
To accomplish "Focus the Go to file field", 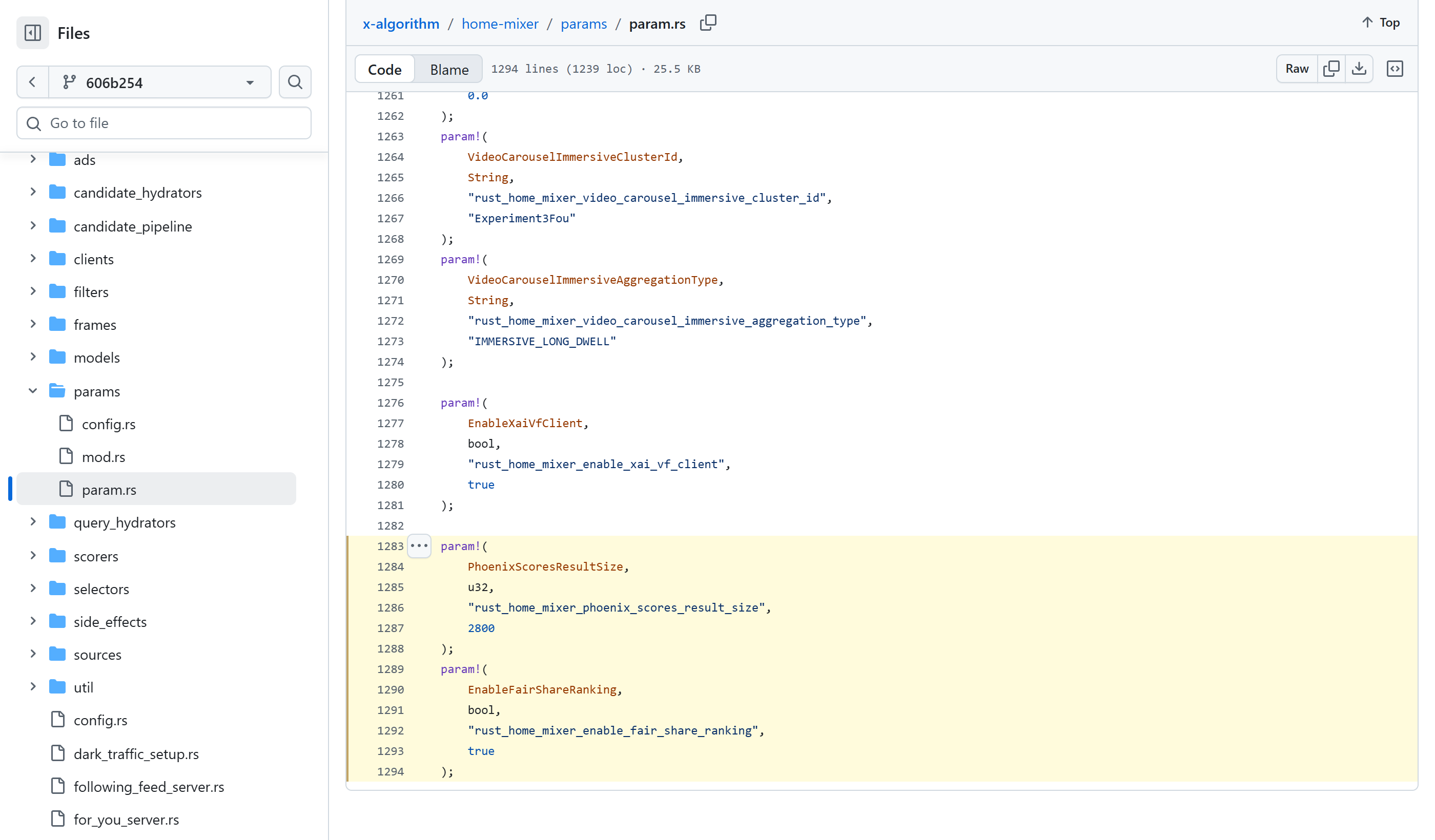I will pos(164,123).
